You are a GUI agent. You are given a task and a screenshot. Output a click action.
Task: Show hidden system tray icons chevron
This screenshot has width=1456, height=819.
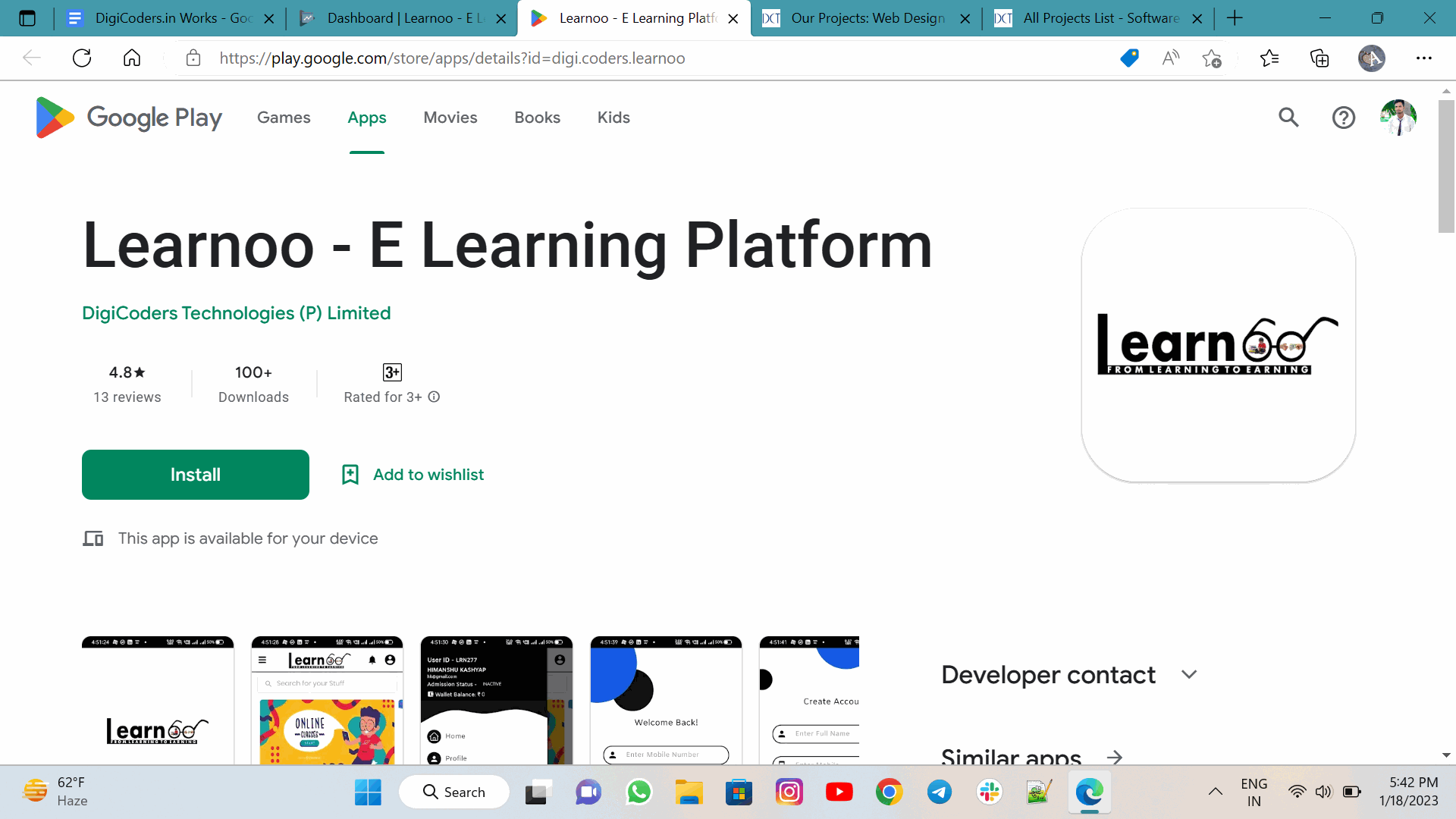[1215, 792]
